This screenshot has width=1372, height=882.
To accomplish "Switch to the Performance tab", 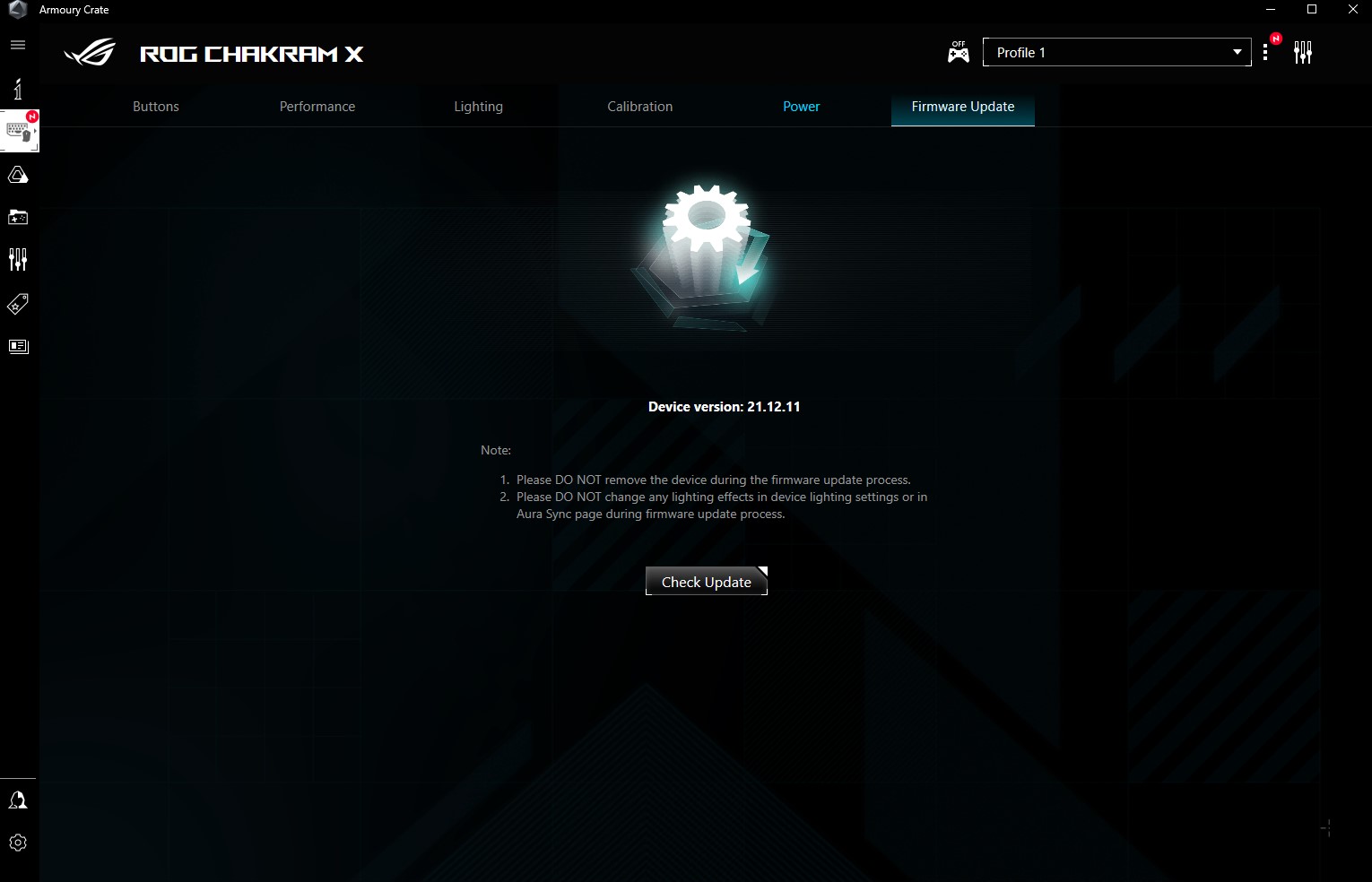I will [x=317, y=106].
